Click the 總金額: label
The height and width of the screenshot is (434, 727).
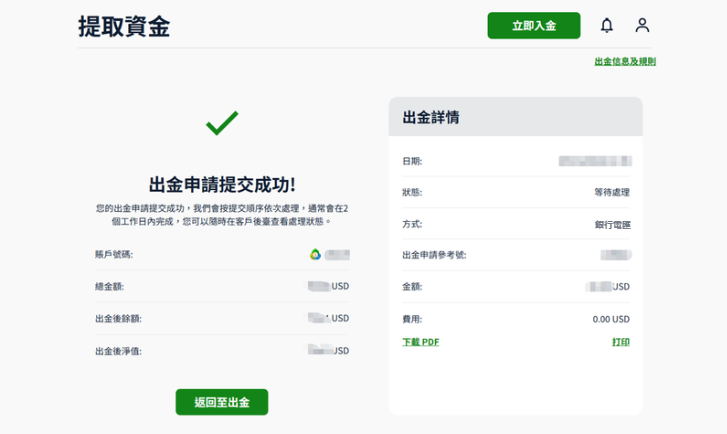[109, 287]
